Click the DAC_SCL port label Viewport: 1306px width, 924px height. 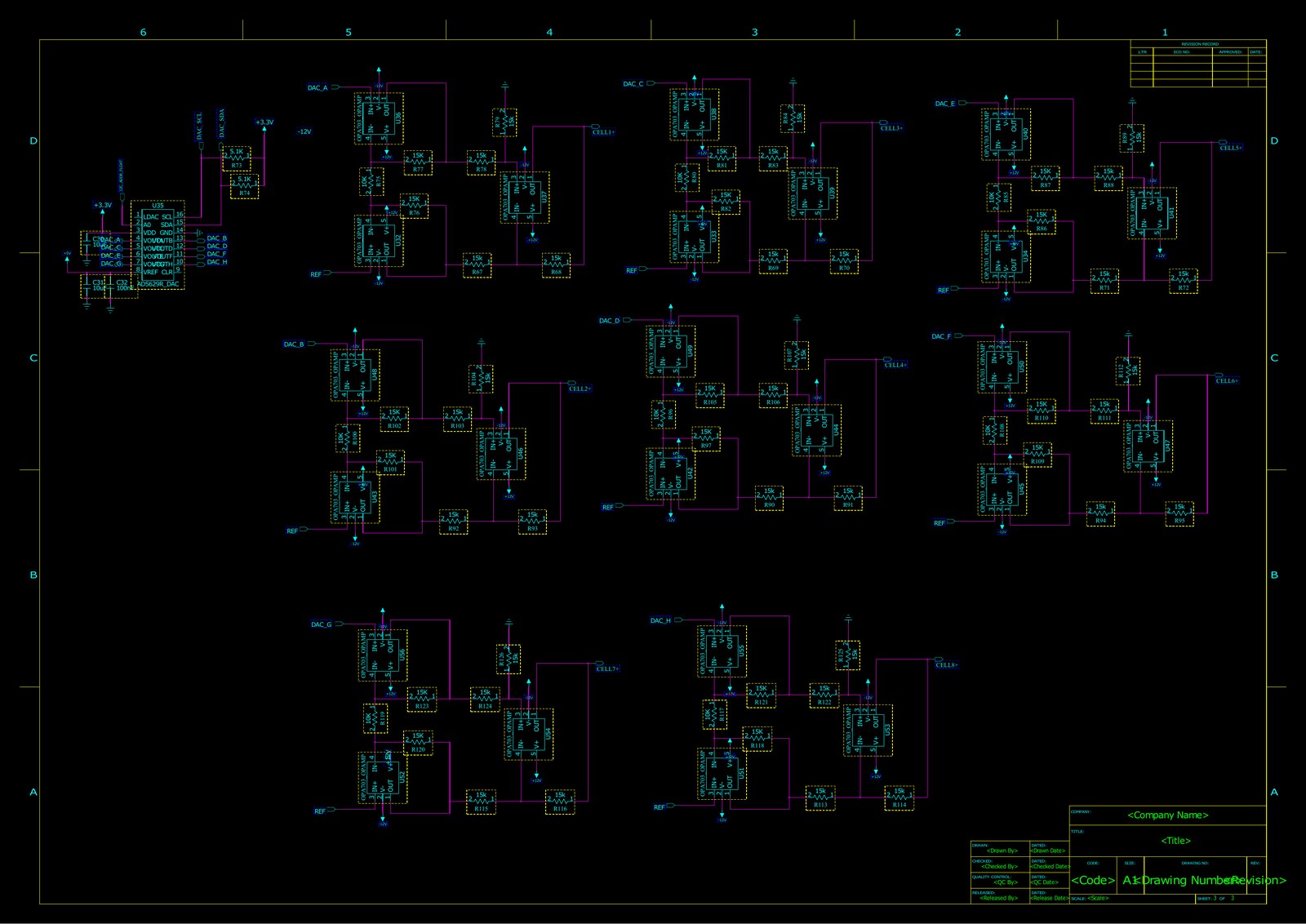[x=199, y=127]
